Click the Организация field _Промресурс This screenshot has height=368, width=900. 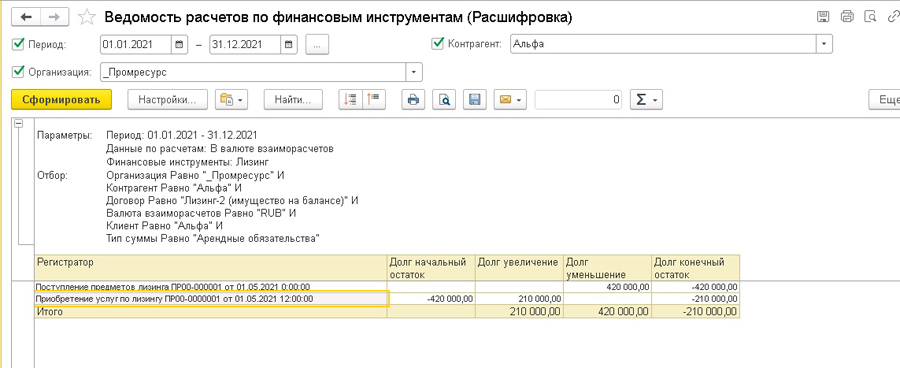point(254,72)
